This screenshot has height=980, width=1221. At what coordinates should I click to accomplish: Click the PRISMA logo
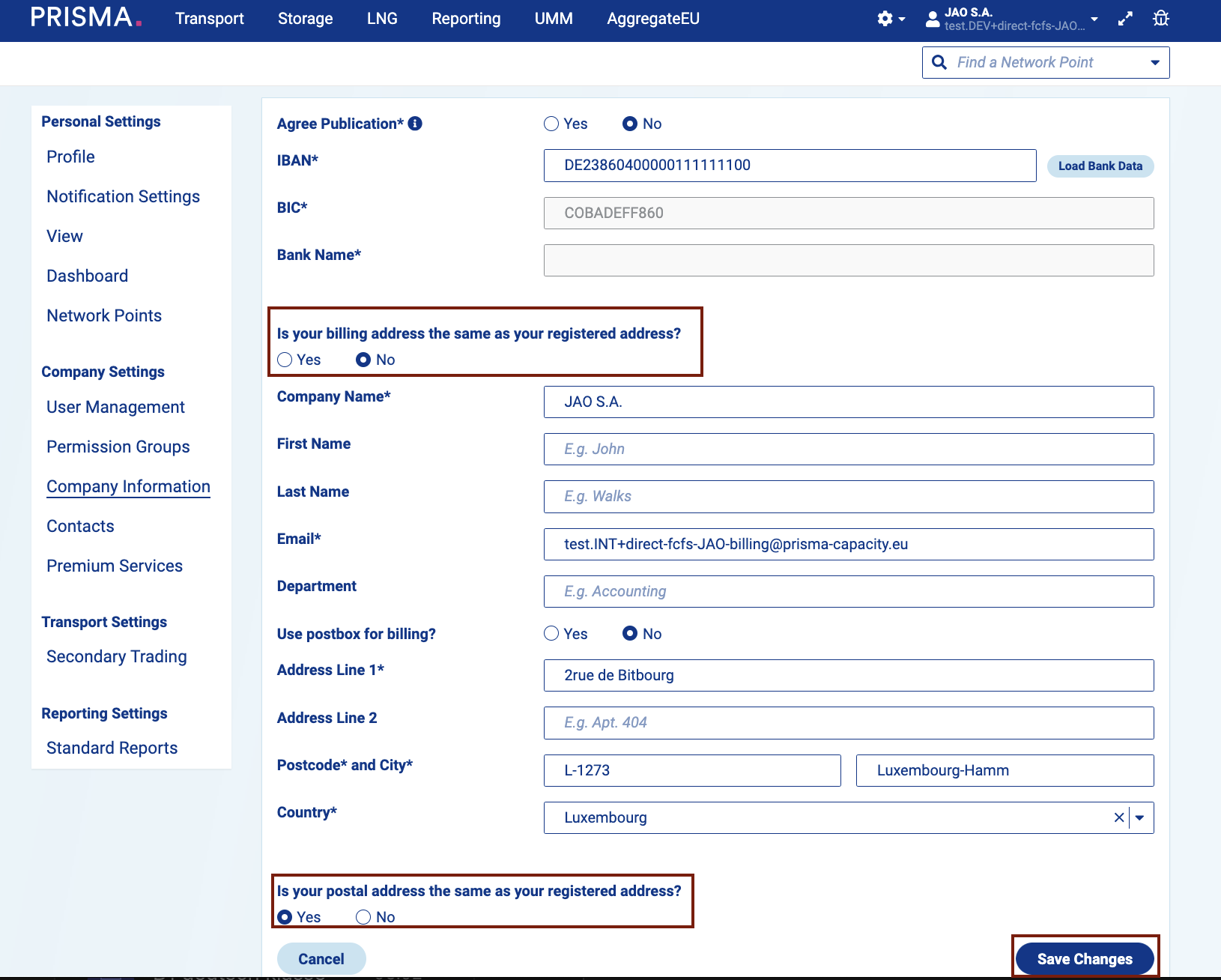coord(85,18)
